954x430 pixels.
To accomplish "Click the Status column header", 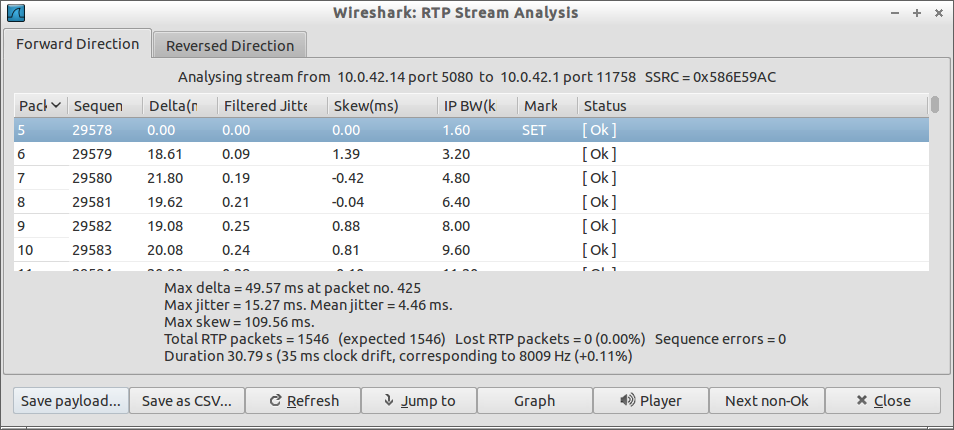I will [753, 106].
